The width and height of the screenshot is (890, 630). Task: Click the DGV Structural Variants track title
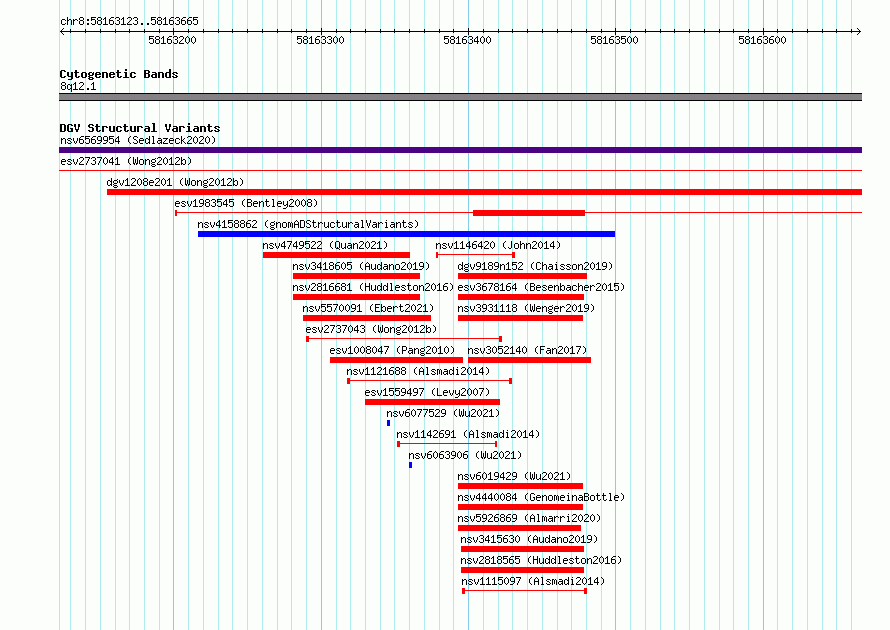pyautogui.click(x=140, y=128)
